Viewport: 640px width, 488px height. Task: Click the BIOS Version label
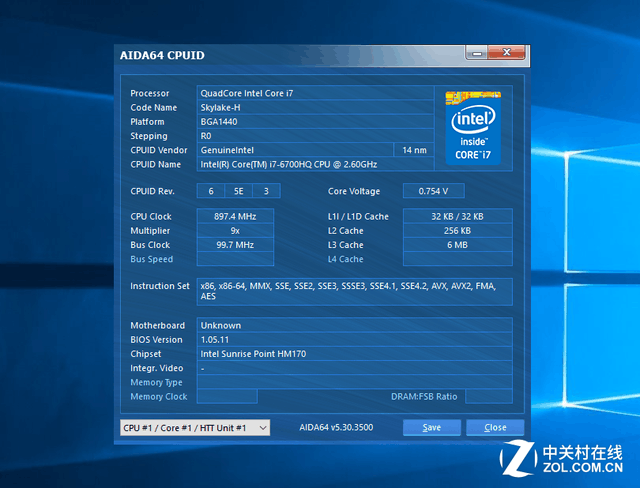(156, 339)
